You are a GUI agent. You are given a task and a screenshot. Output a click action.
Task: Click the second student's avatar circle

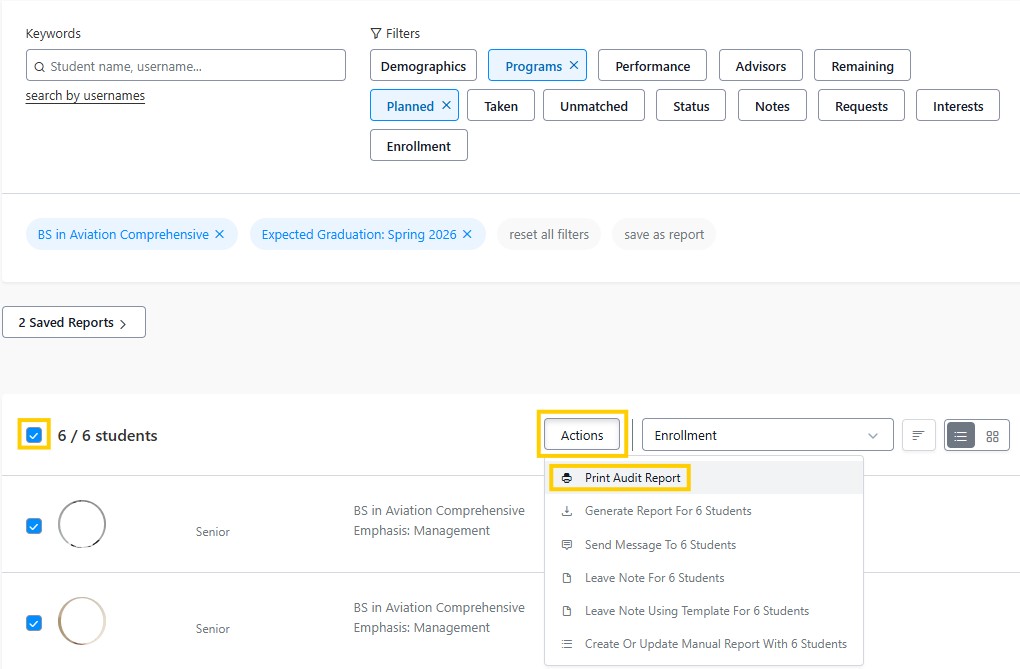[82, 621]
